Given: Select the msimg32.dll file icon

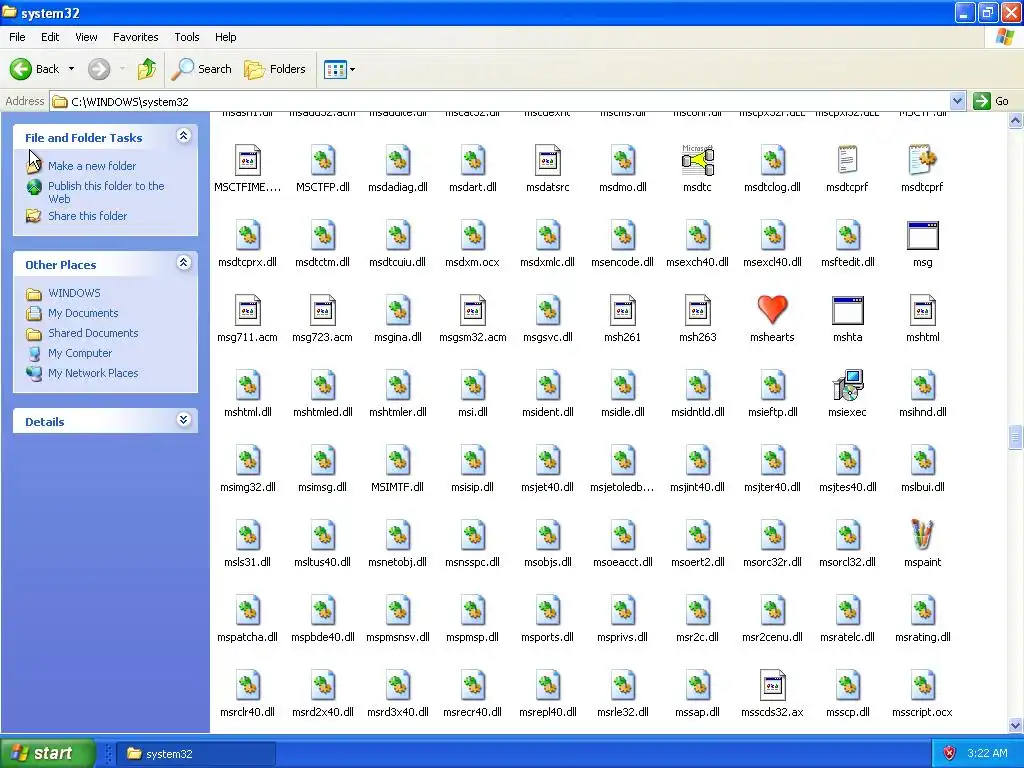Looking at the screenshot, I should pyautogui.click(x=248, y=460).
